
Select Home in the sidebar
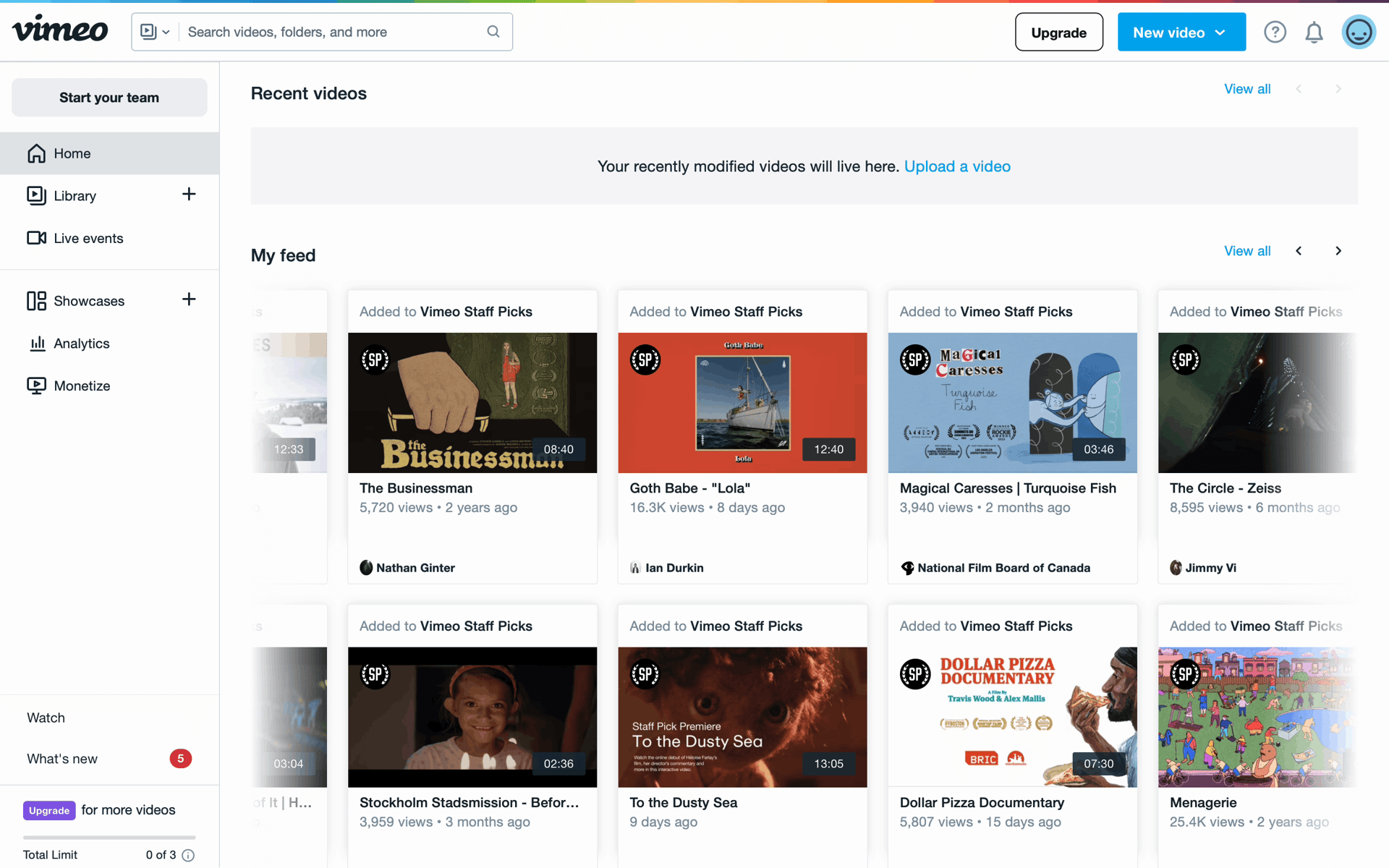[109, 153]
